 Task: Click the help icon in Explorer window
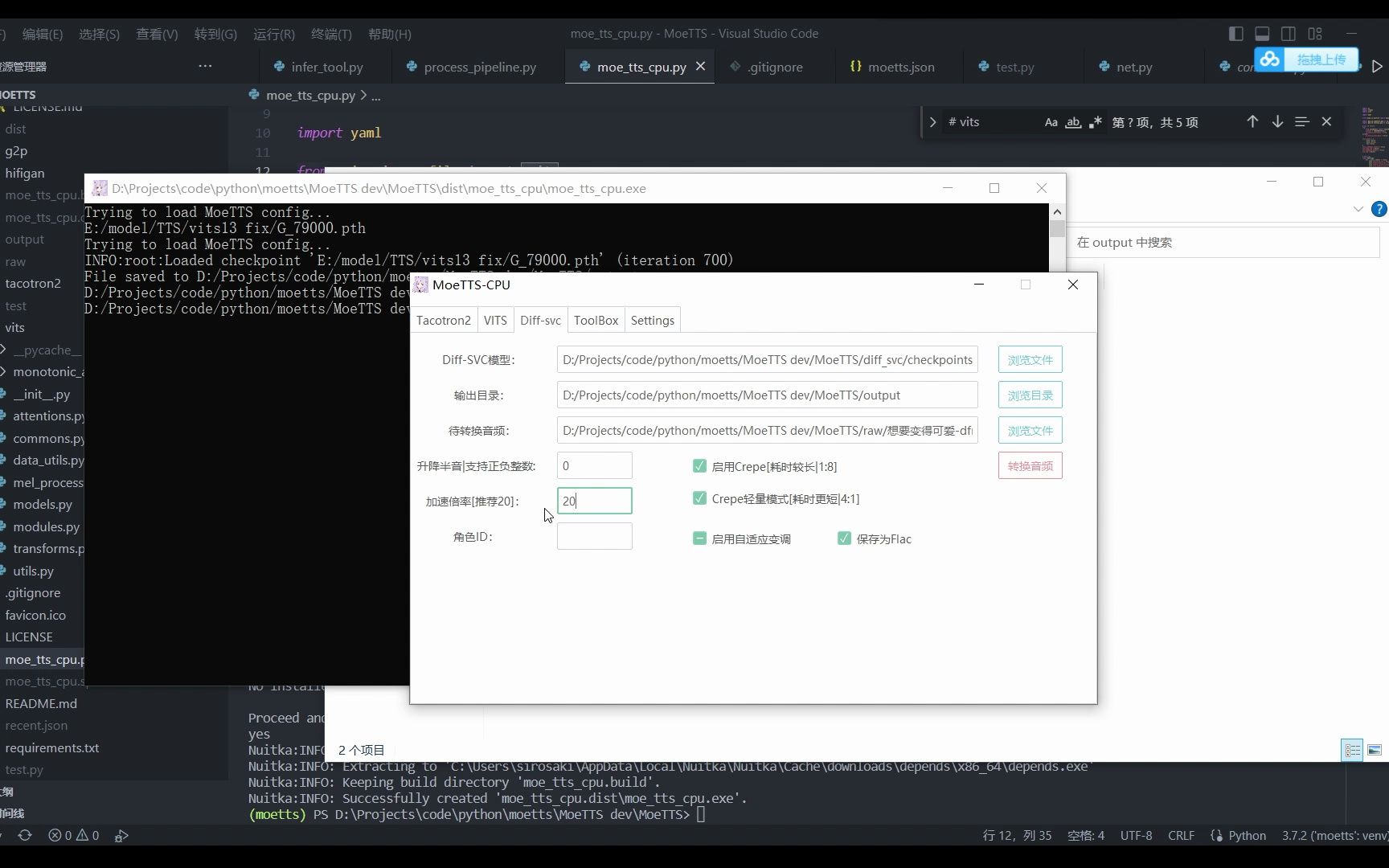tap(1379, 209)
